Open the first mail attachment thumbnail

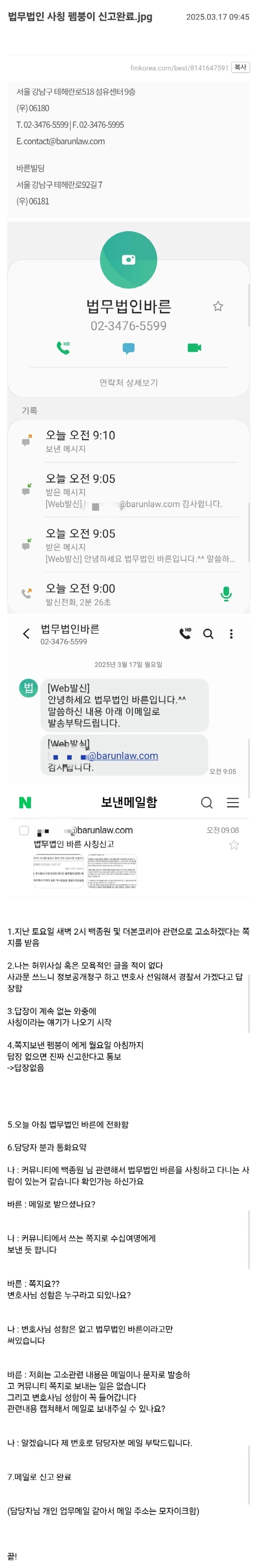[x=58, y=871]
